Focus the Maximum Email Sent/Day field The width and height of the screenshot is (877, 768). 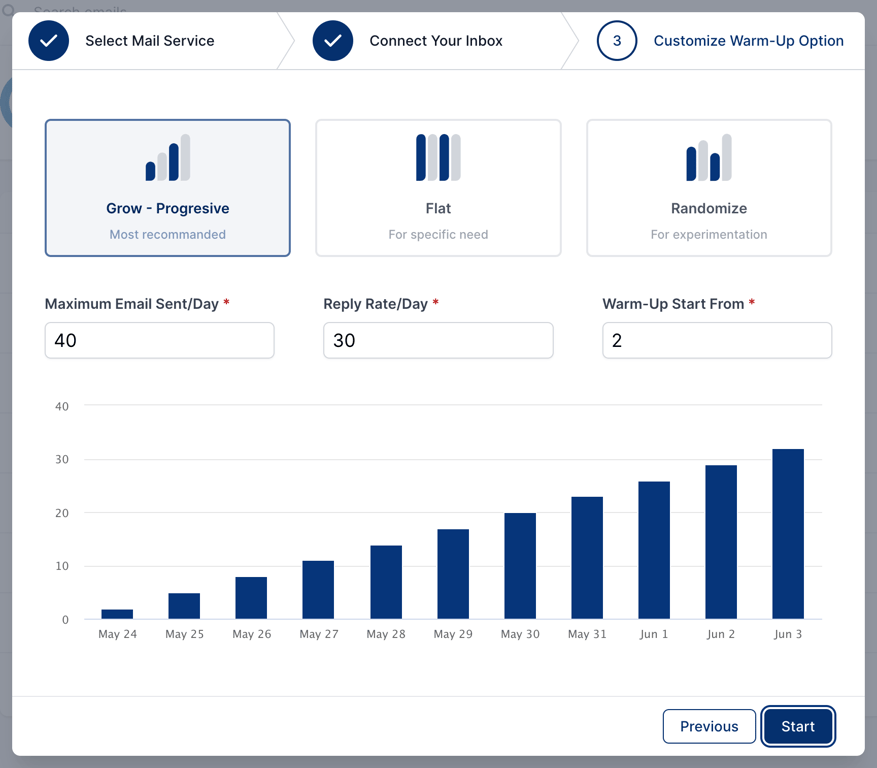pos(159,340)
